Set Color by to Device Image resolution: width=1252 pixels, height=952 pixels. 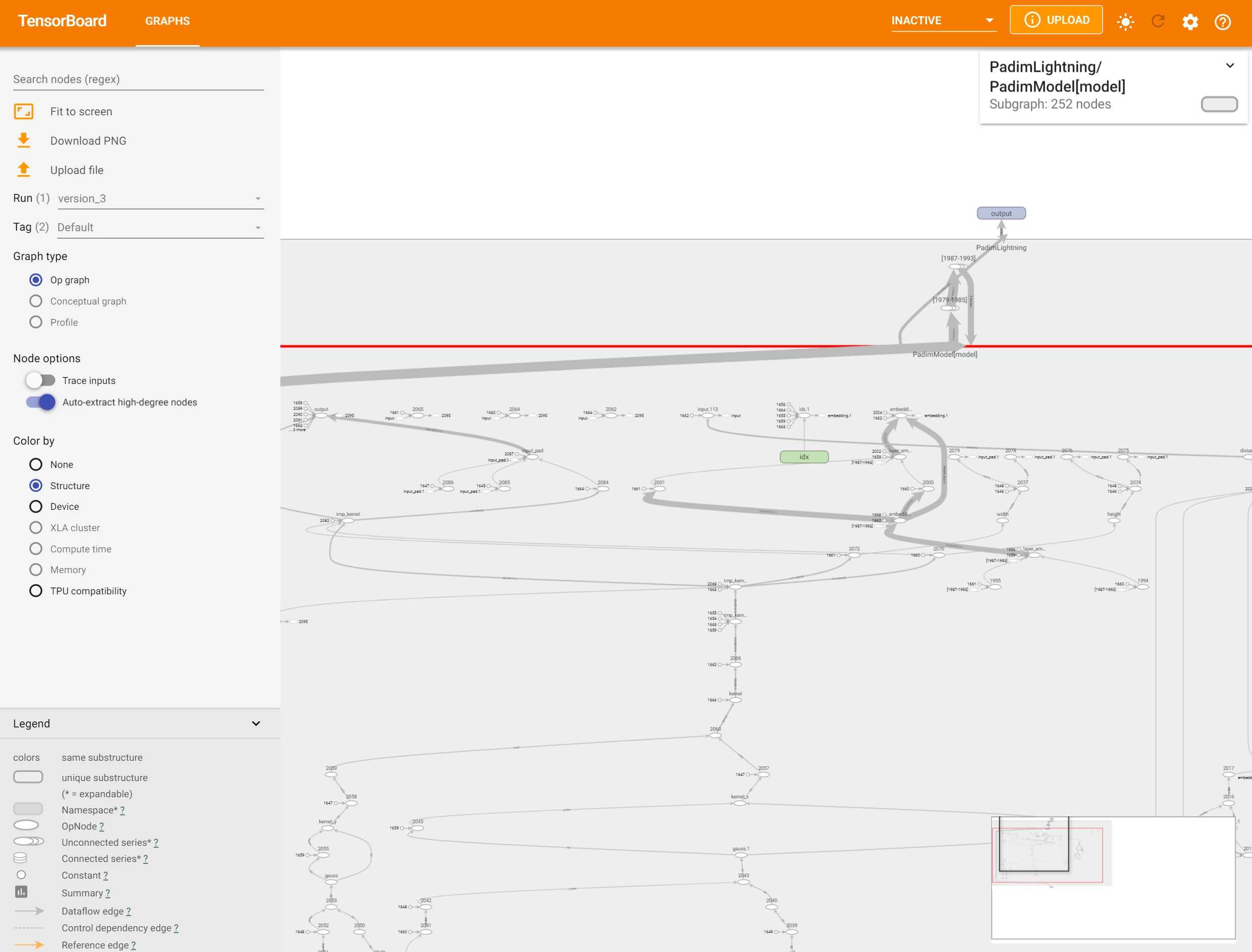(x=36, y=506)
